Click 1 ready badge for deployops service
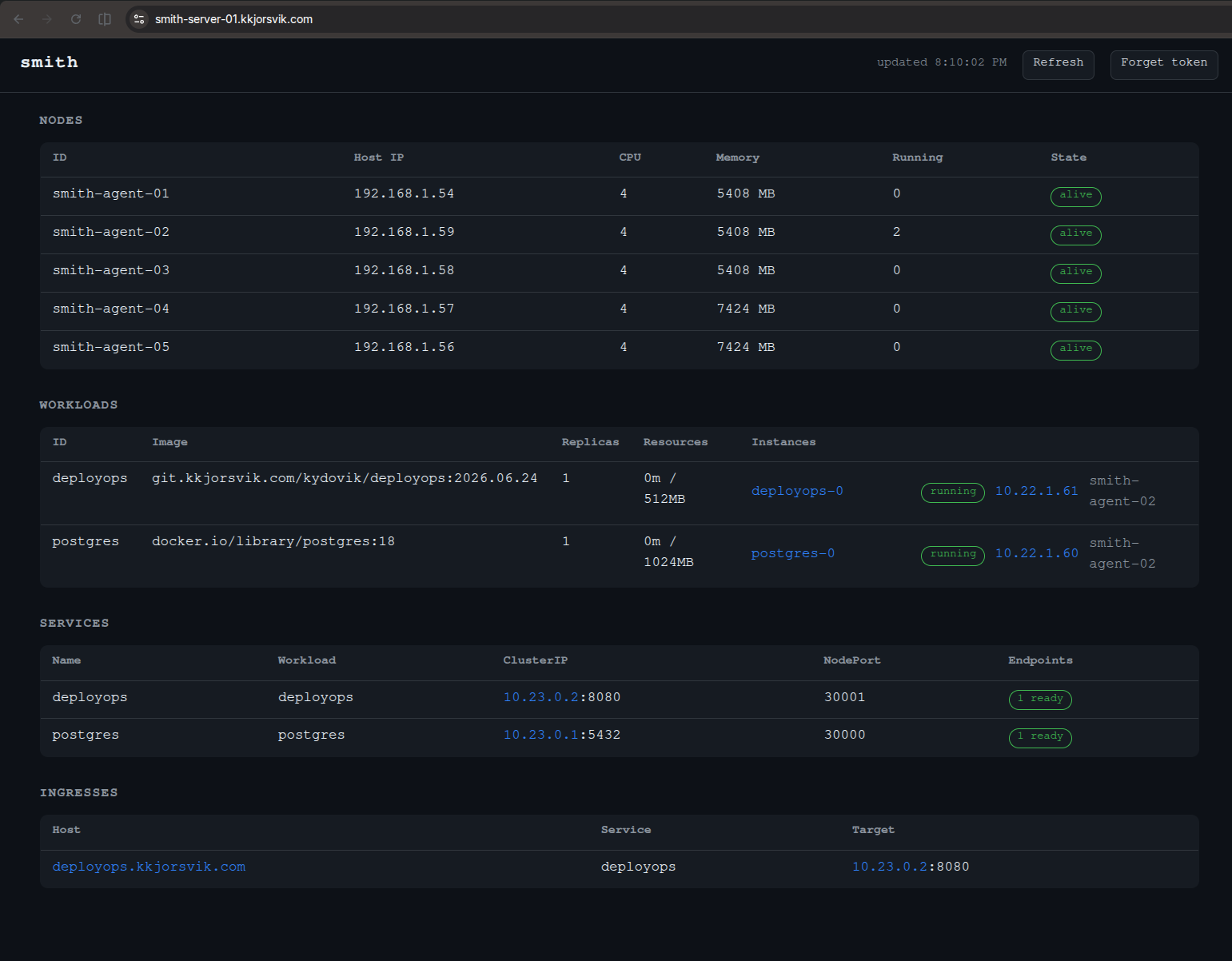Image resolution: width=1232 pixels, height=961 pixels. point(1039,700)
